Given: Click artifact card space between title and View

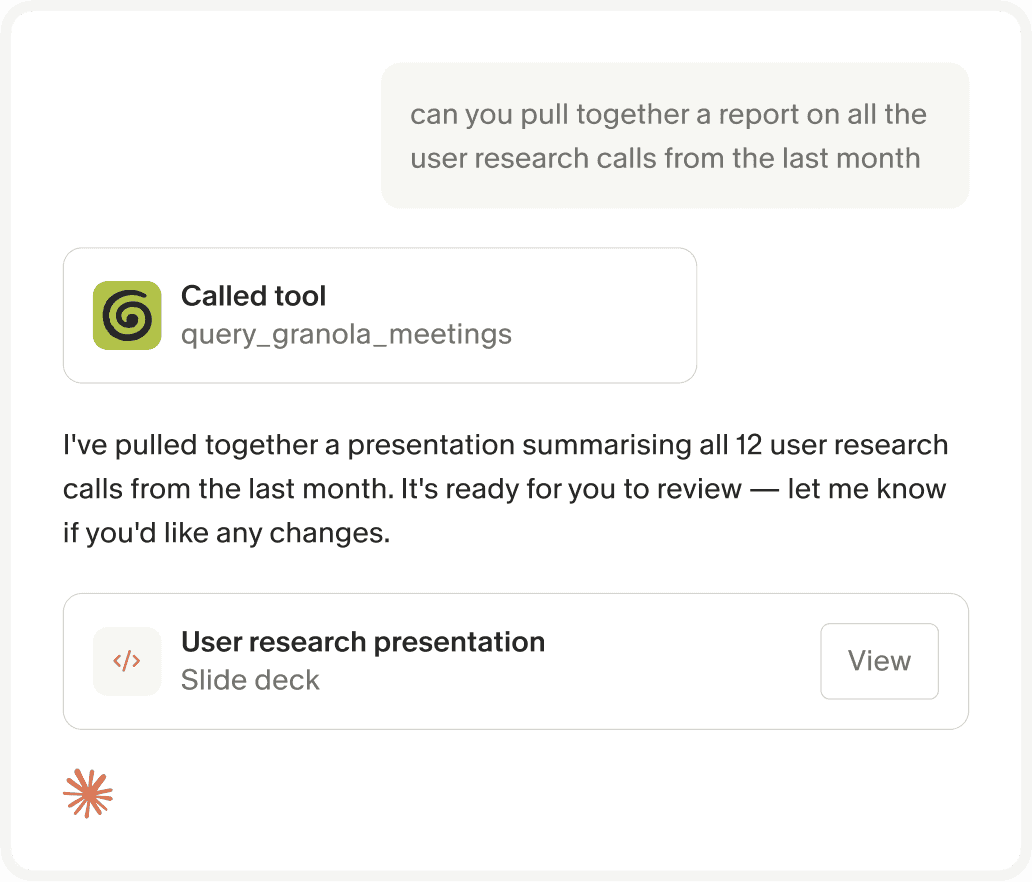Looking at the screenshot, I should pos(681,661).
